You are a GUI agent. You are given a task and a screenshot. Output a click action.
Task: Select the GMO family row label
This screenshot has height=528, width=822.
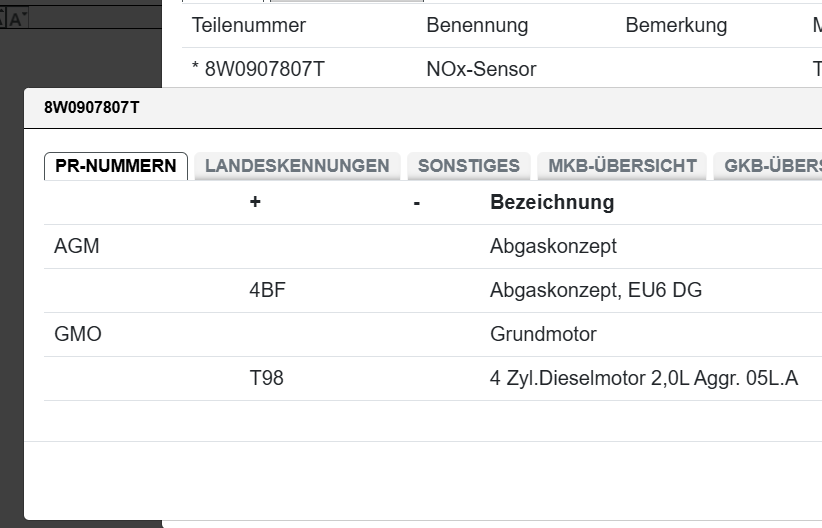click(78, 334)
